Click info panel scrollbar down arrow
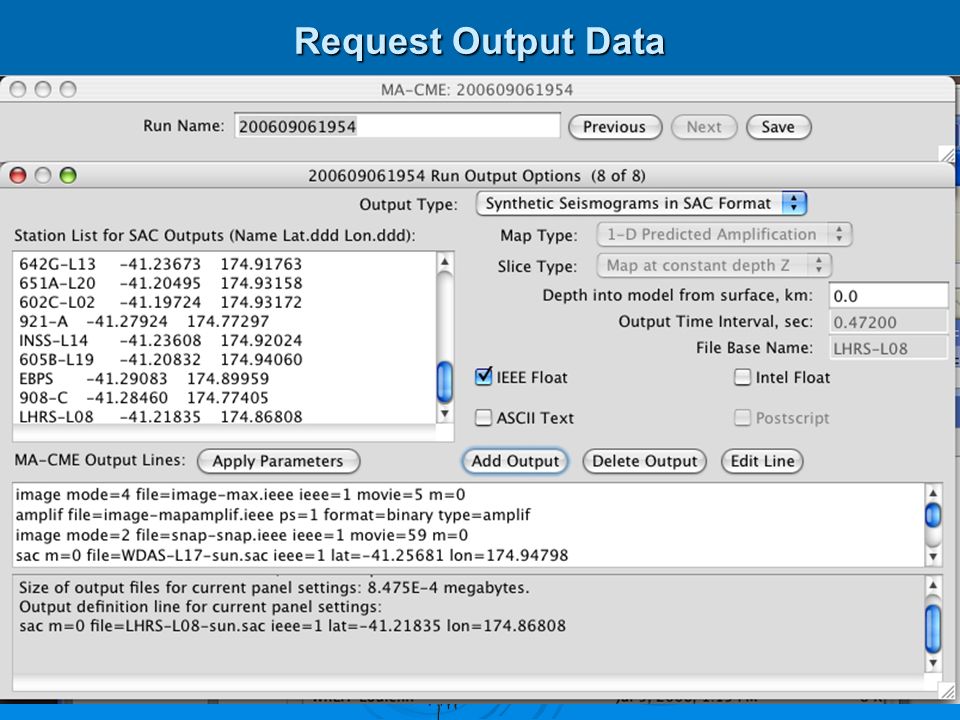The width and height of the screenshot is (960, 720). (x=932, y=662)
